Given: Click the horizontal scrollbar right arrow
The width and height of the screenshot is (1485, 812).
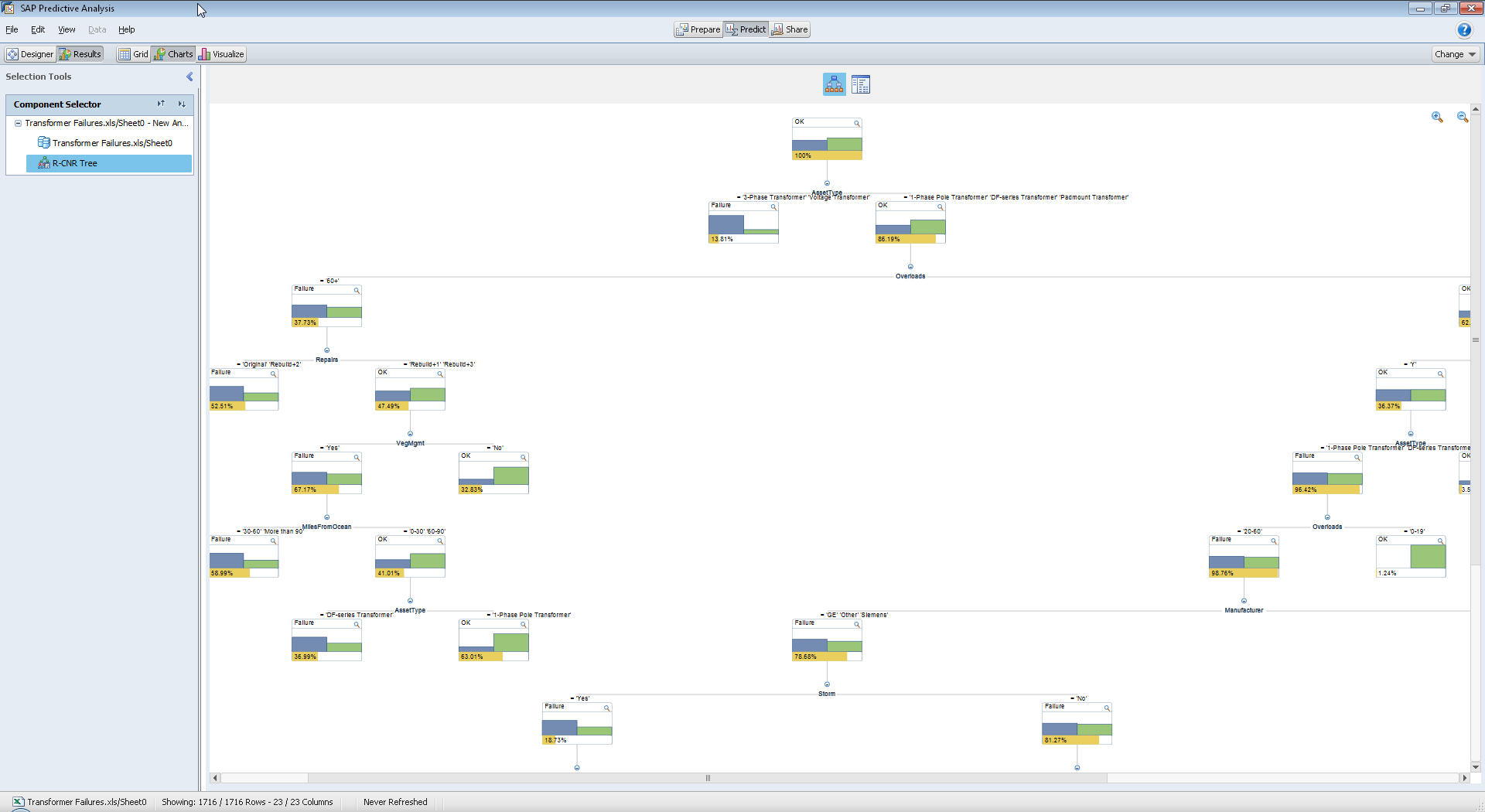Looking at the screenshot, I should pyautogui.click(x=1464, y=778).
